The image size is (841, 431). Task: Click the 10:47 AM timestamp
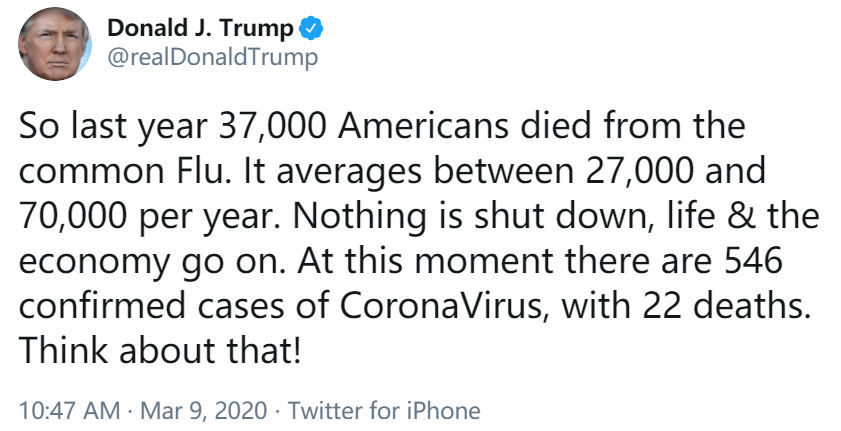click(x=62, y=410)
